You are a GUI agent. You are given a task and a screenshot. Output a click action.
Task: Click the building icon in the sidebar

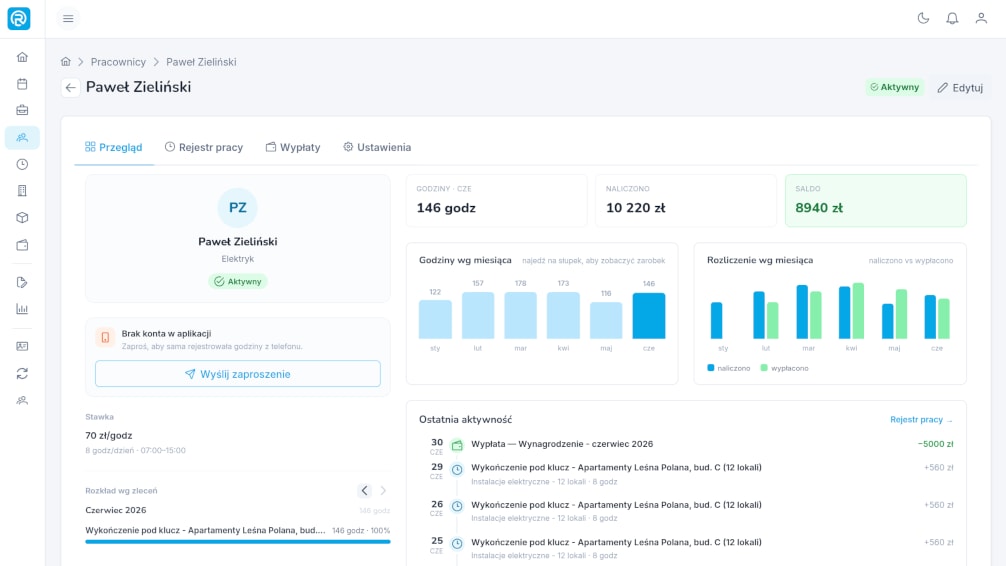[x=22, y=191]
